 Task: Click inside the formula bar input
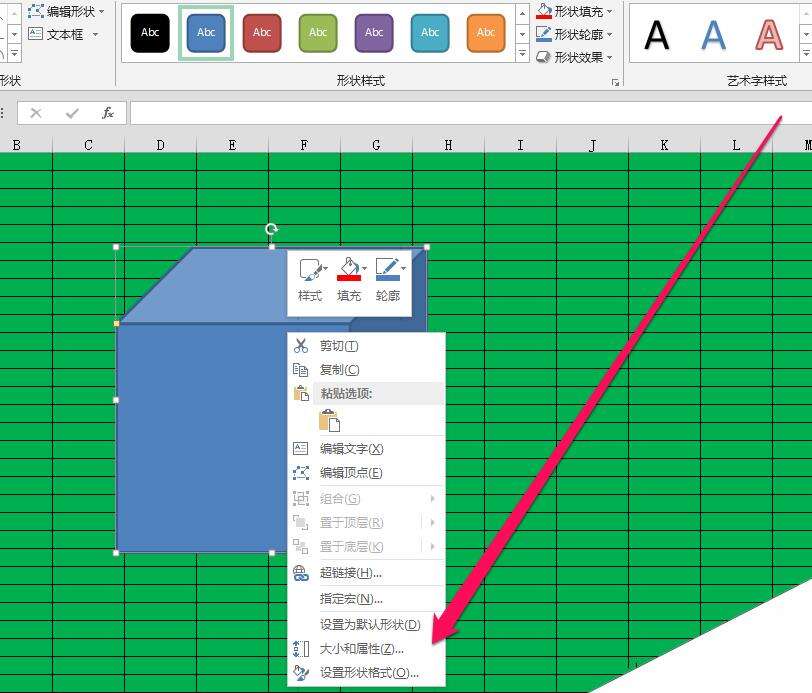tap(470, 113)
